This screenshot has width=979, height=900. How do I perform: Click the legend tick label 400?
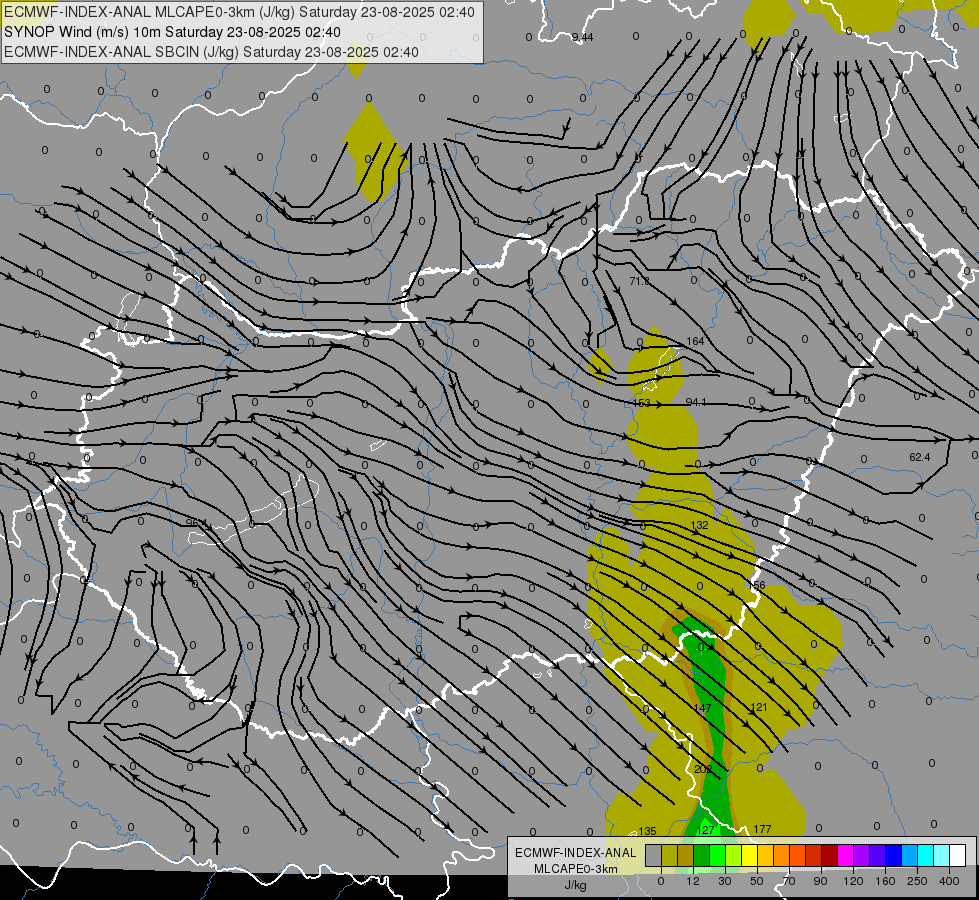point(949,881)
